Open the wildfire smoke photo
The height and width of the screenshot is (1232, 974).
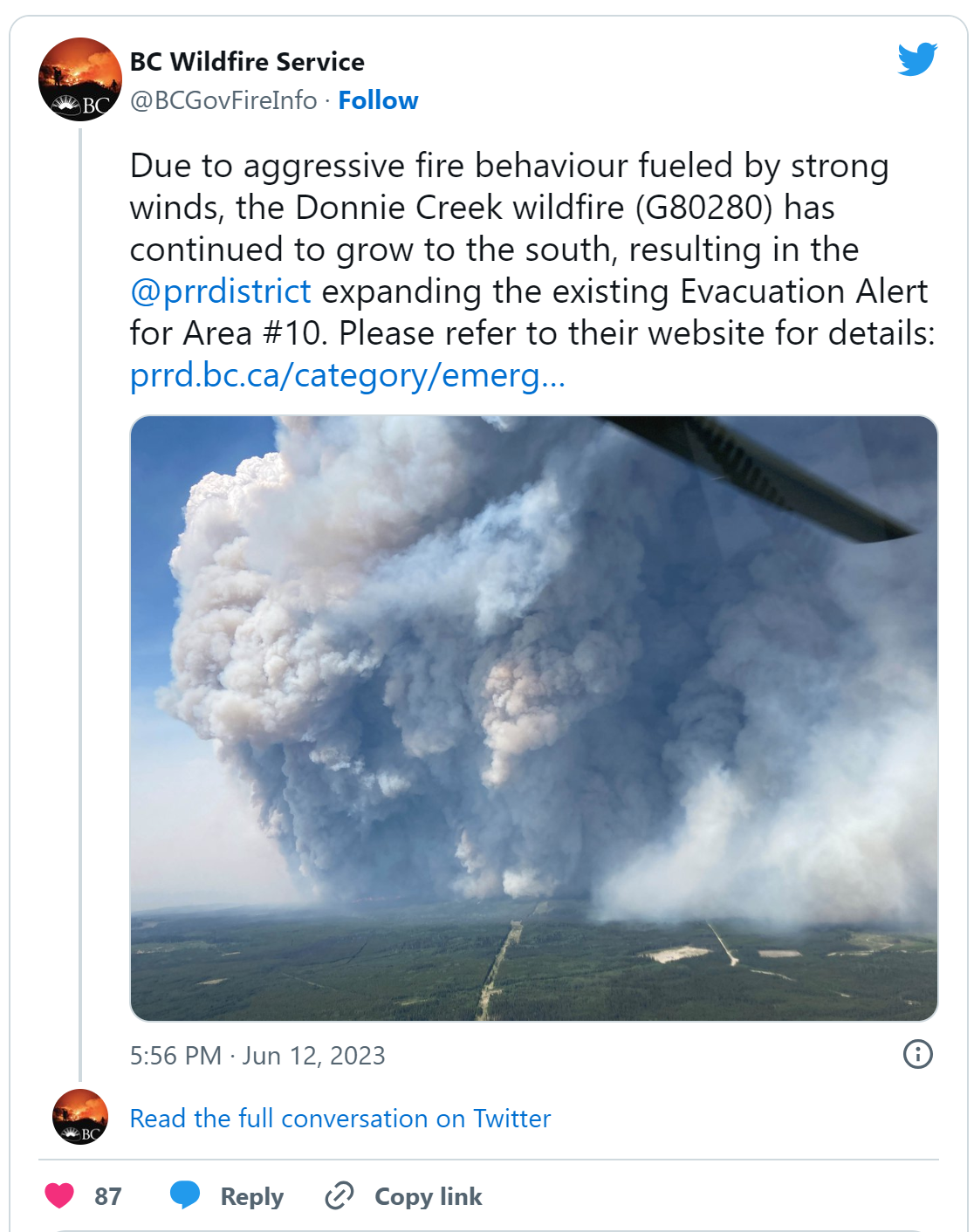point(534,718)
